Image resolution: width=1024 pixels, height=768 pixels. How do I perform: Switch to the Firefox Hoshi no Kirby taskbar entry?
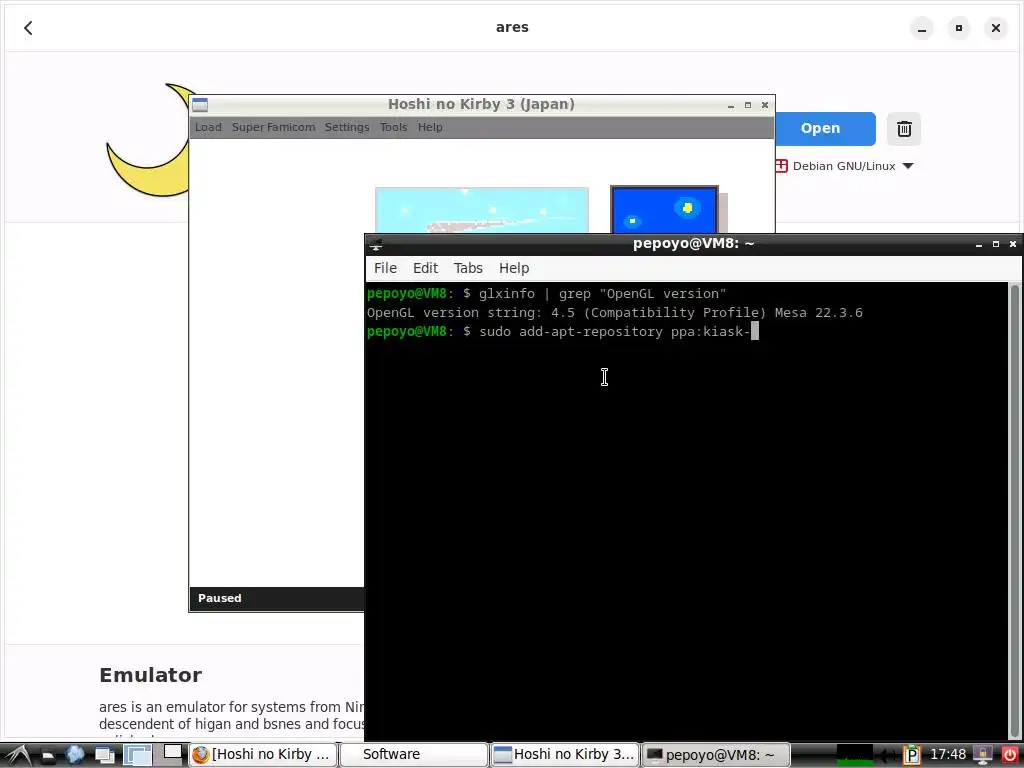tap(263, 754)
